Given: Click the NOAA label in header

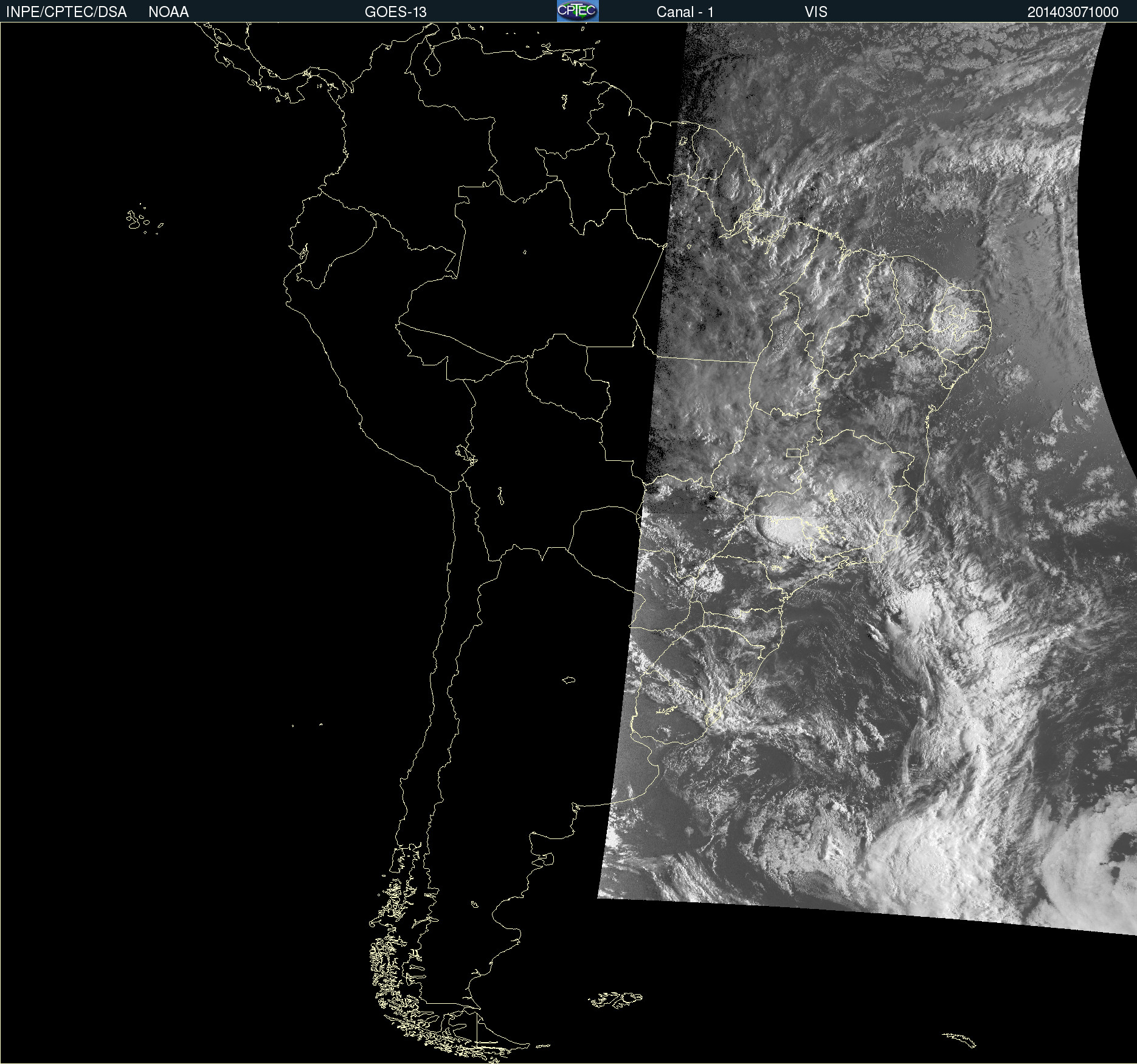Looking at the screenshot, I should [x=168, y=12].
